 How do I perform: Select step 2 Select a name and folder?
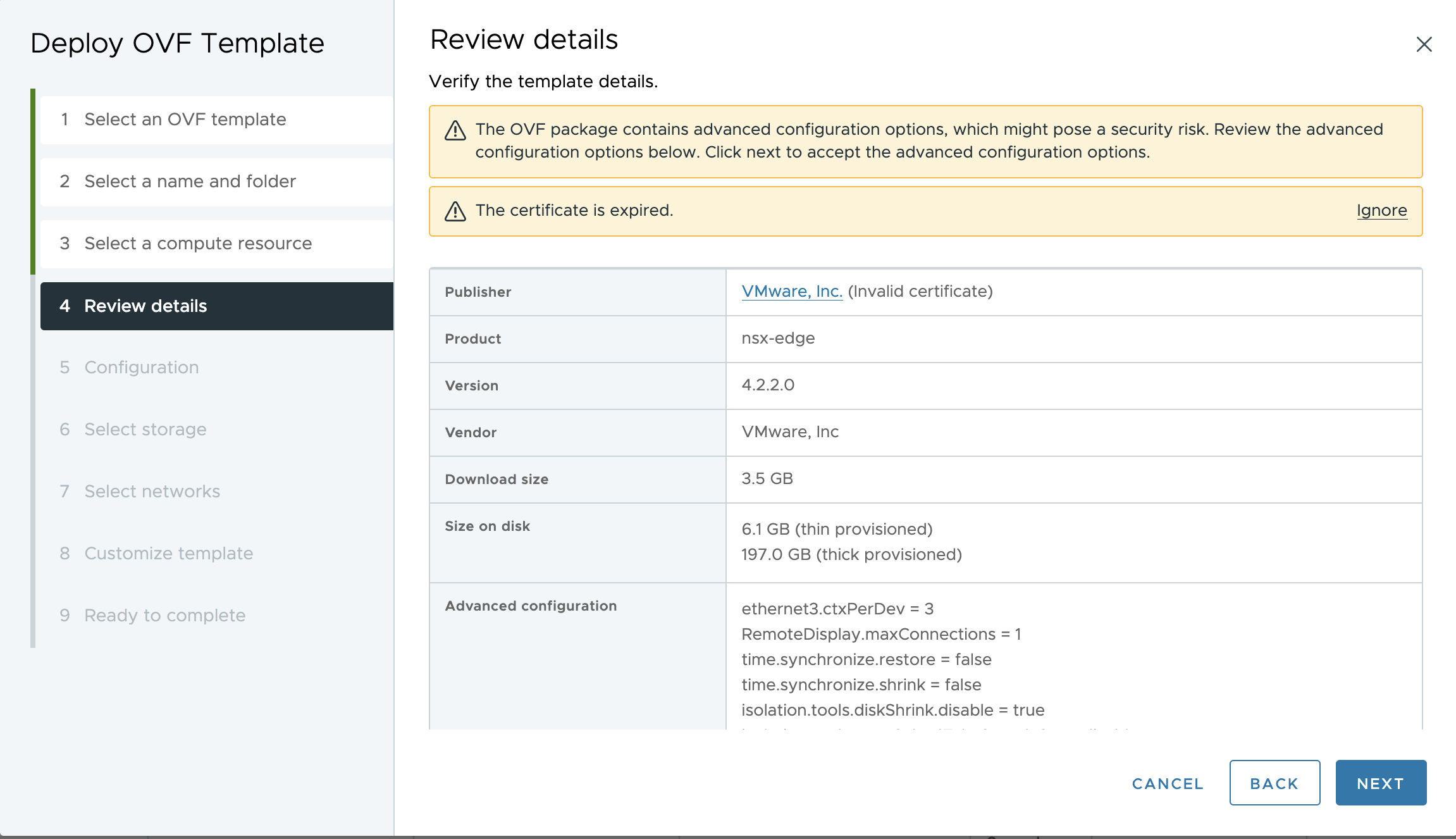tap(190, 182)
